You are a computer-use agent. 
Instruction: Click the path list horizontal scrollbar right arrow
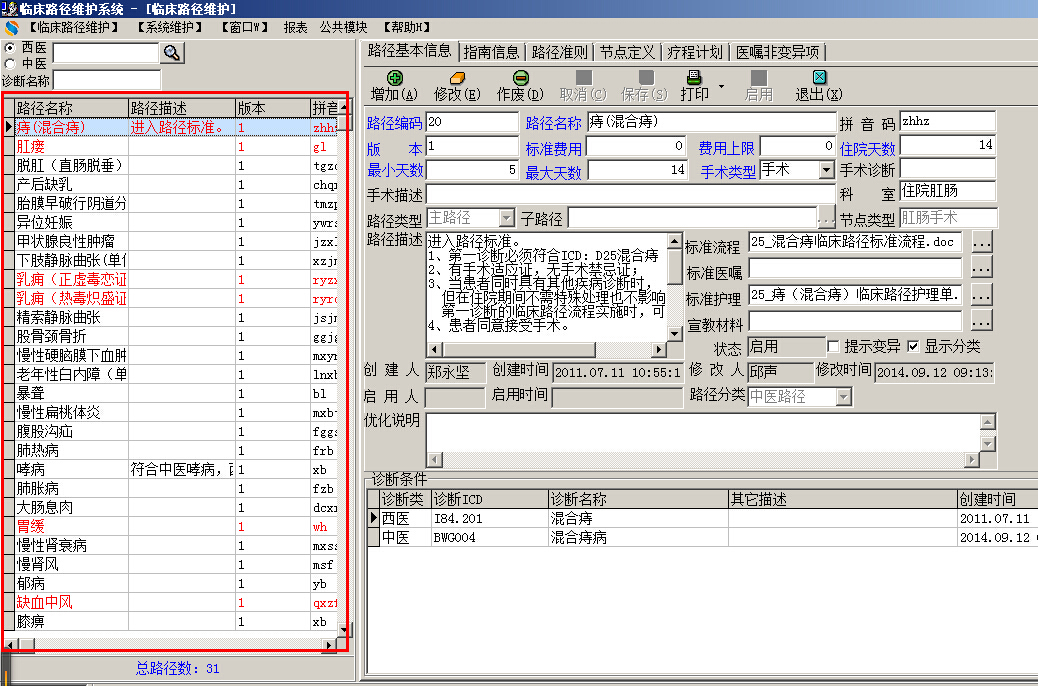(329, 644)
